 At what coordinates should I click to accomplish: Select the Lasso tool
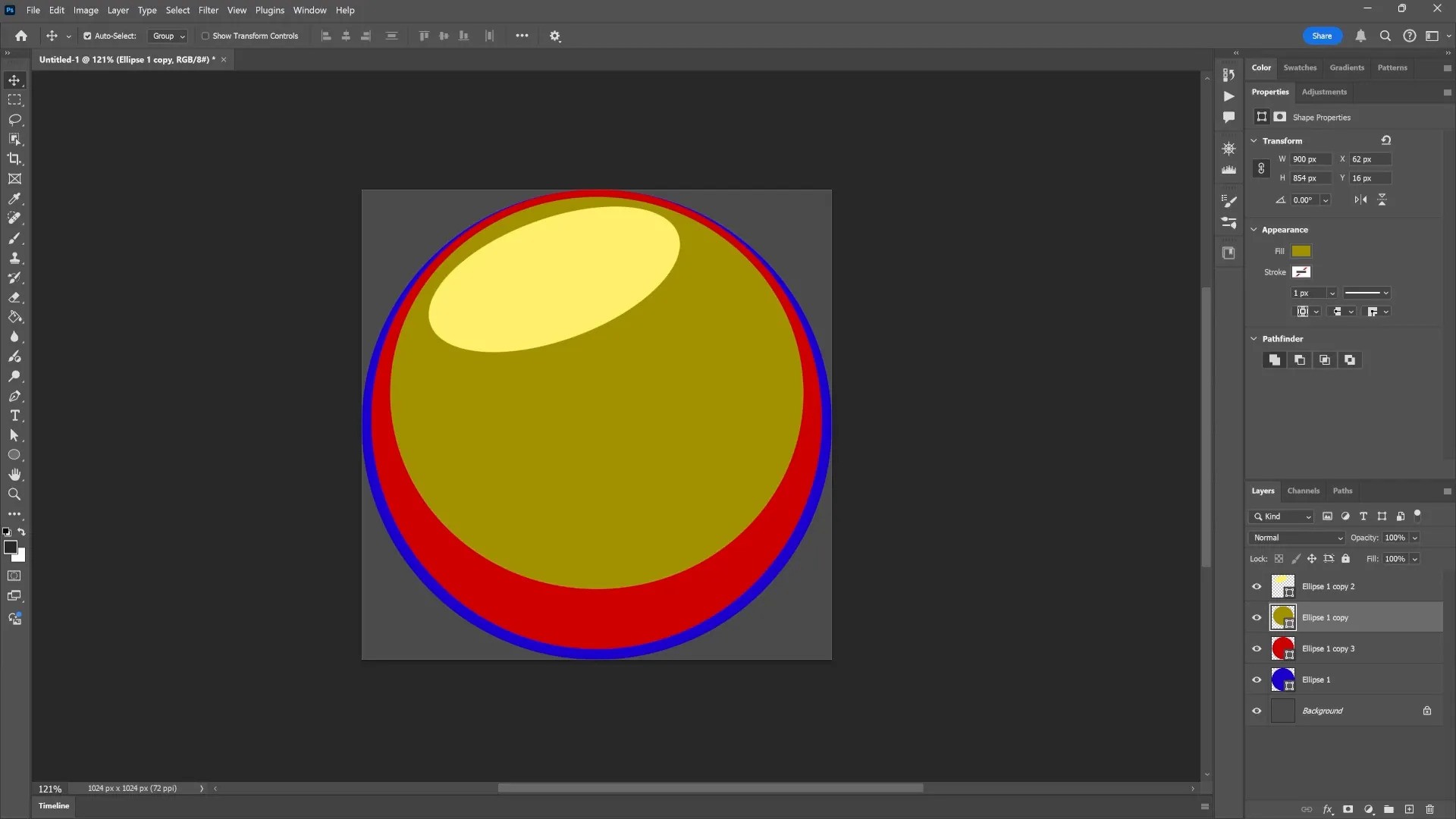(x=14, y=120)
